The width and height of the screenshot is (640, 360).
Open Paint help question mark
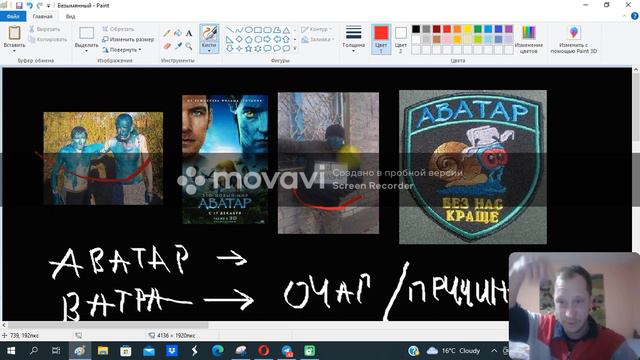click(x=635, y=16)
